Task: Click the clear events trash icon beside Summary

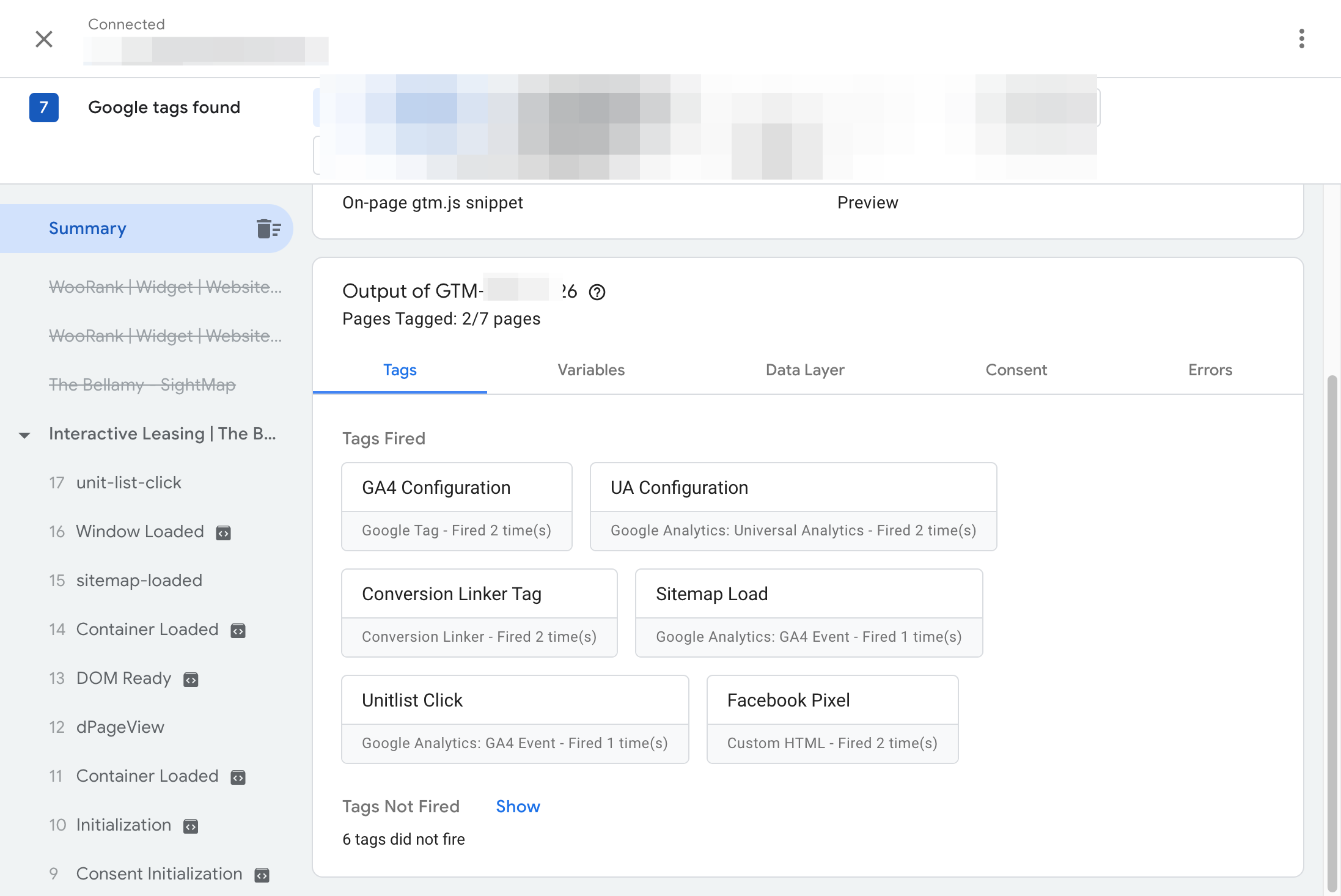Action: point(268,229)
